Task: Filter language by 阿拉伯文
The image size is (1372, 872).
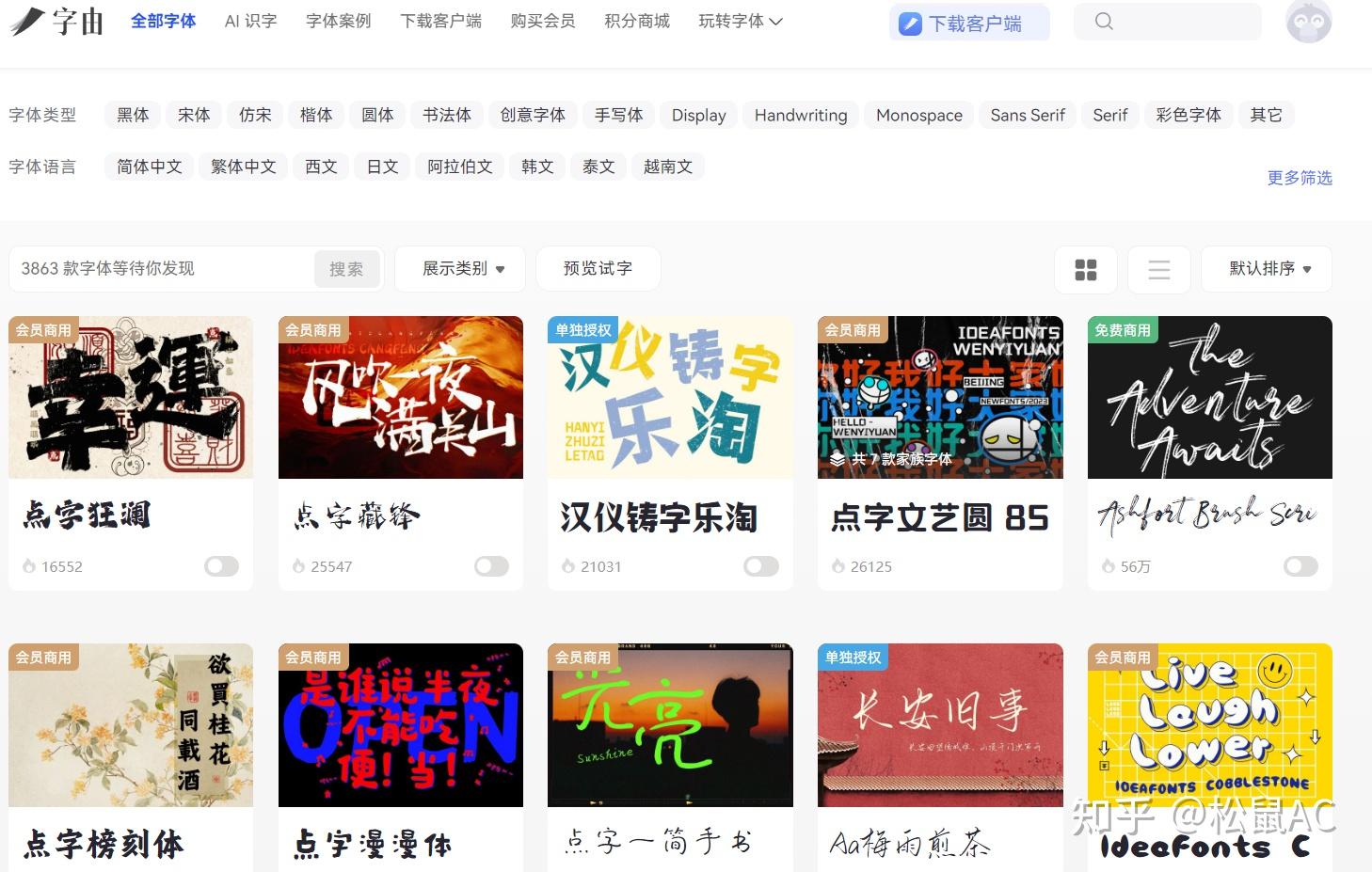Action: click(x=460, y=166)
